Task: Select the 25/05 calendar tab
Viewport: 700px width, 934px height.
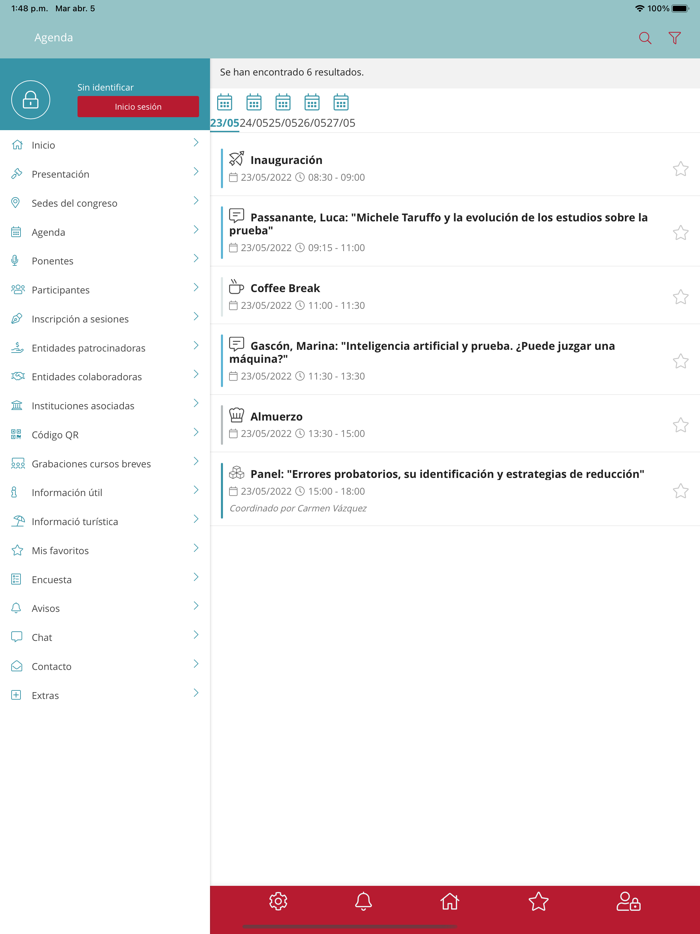Action: coord(283,112)
